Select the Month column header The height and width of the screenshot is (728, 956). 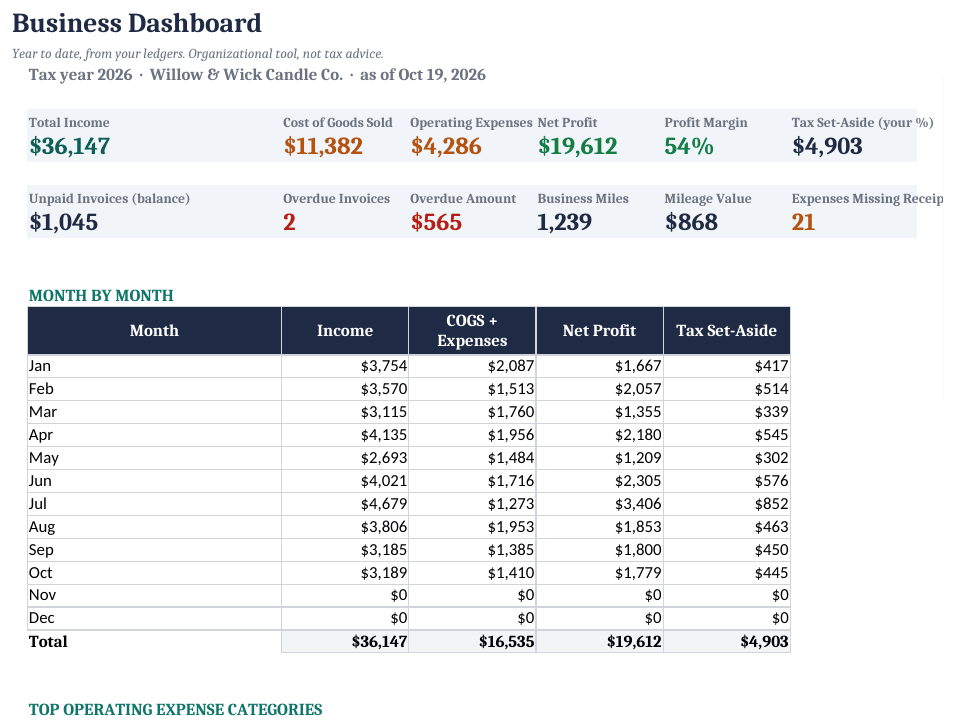(154, 330)
